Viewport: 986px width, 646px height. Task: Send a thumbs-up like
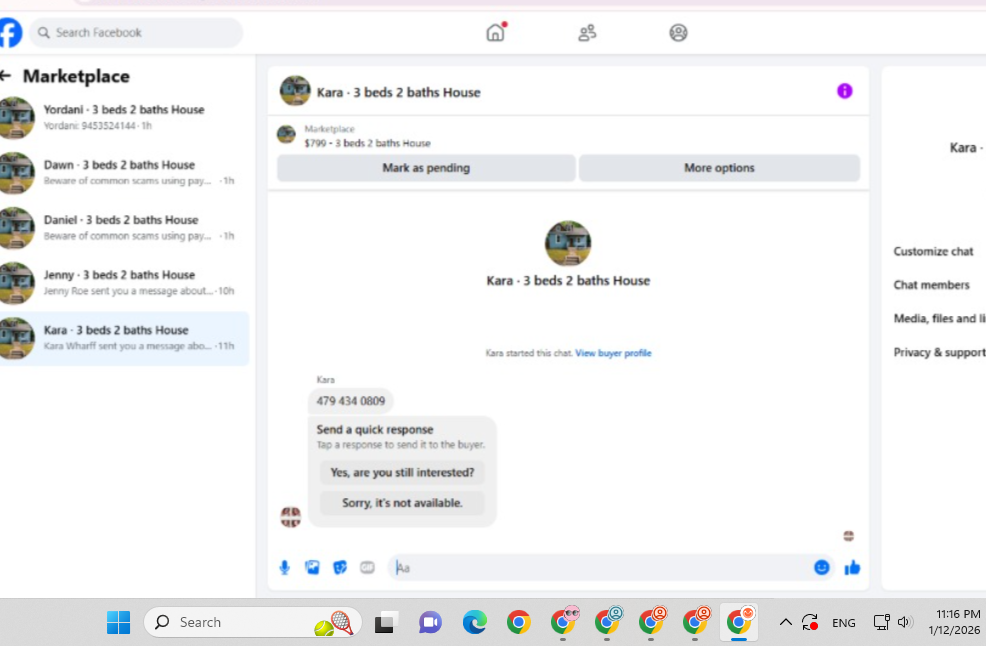pos(853,567)
